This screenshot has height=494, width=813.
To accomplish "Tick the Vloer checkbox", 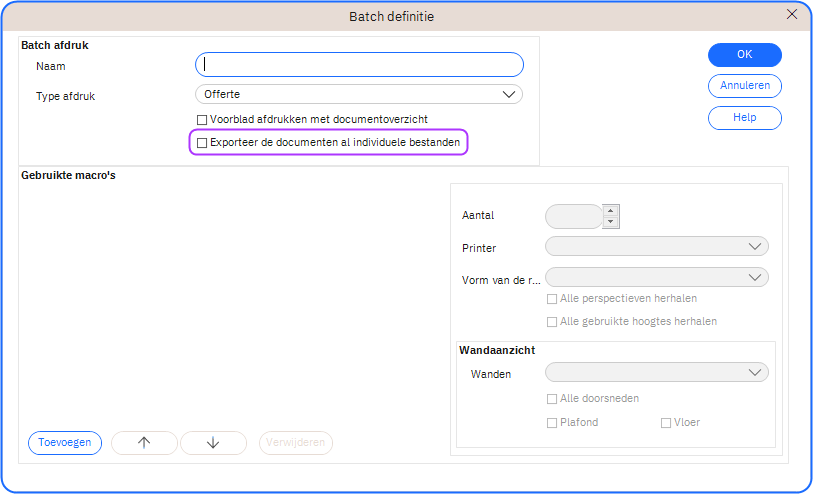I will [666, 422].
